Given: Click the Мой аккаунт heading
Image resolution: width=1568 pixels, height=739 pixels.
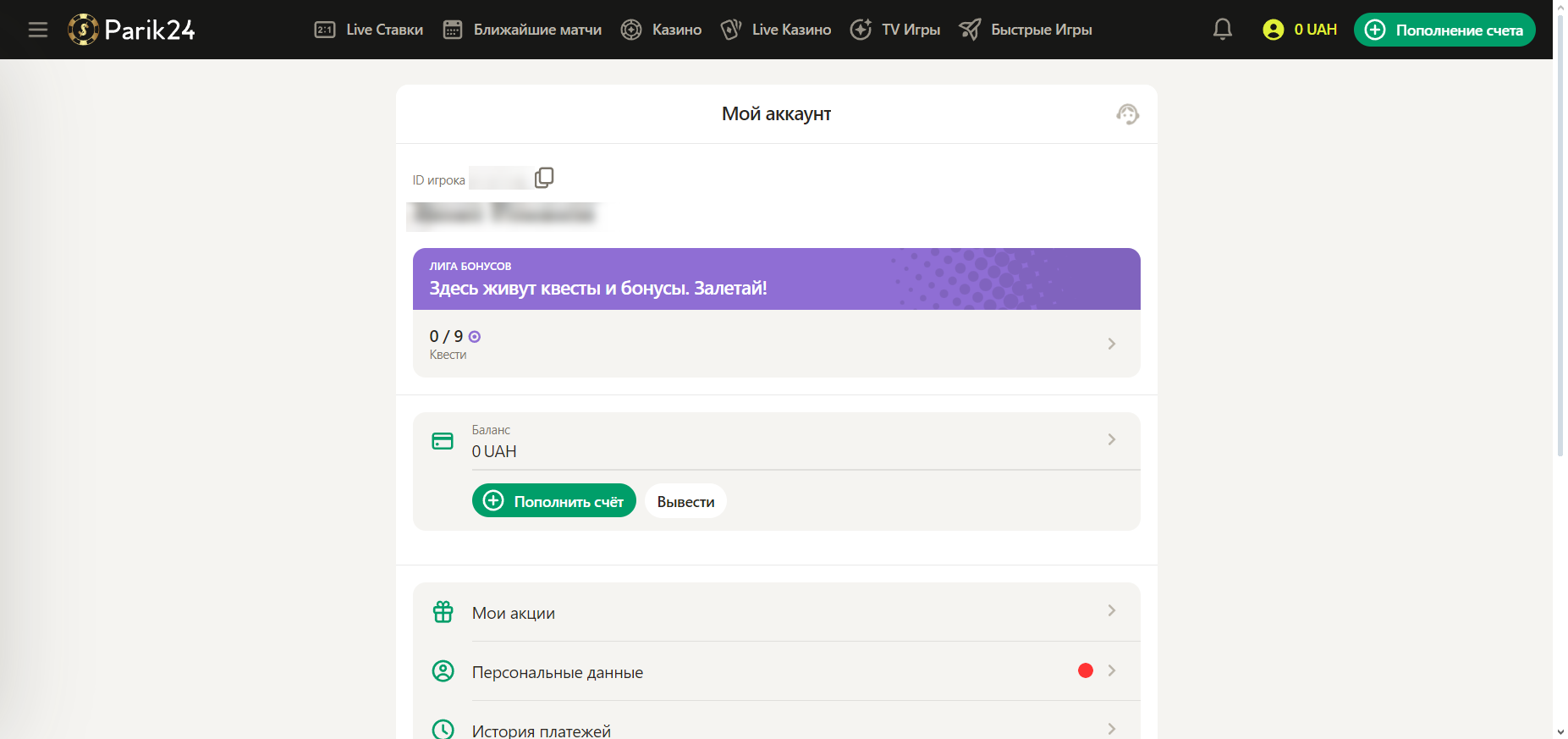Looking at the screenshot, I should (x=777, y=113).
